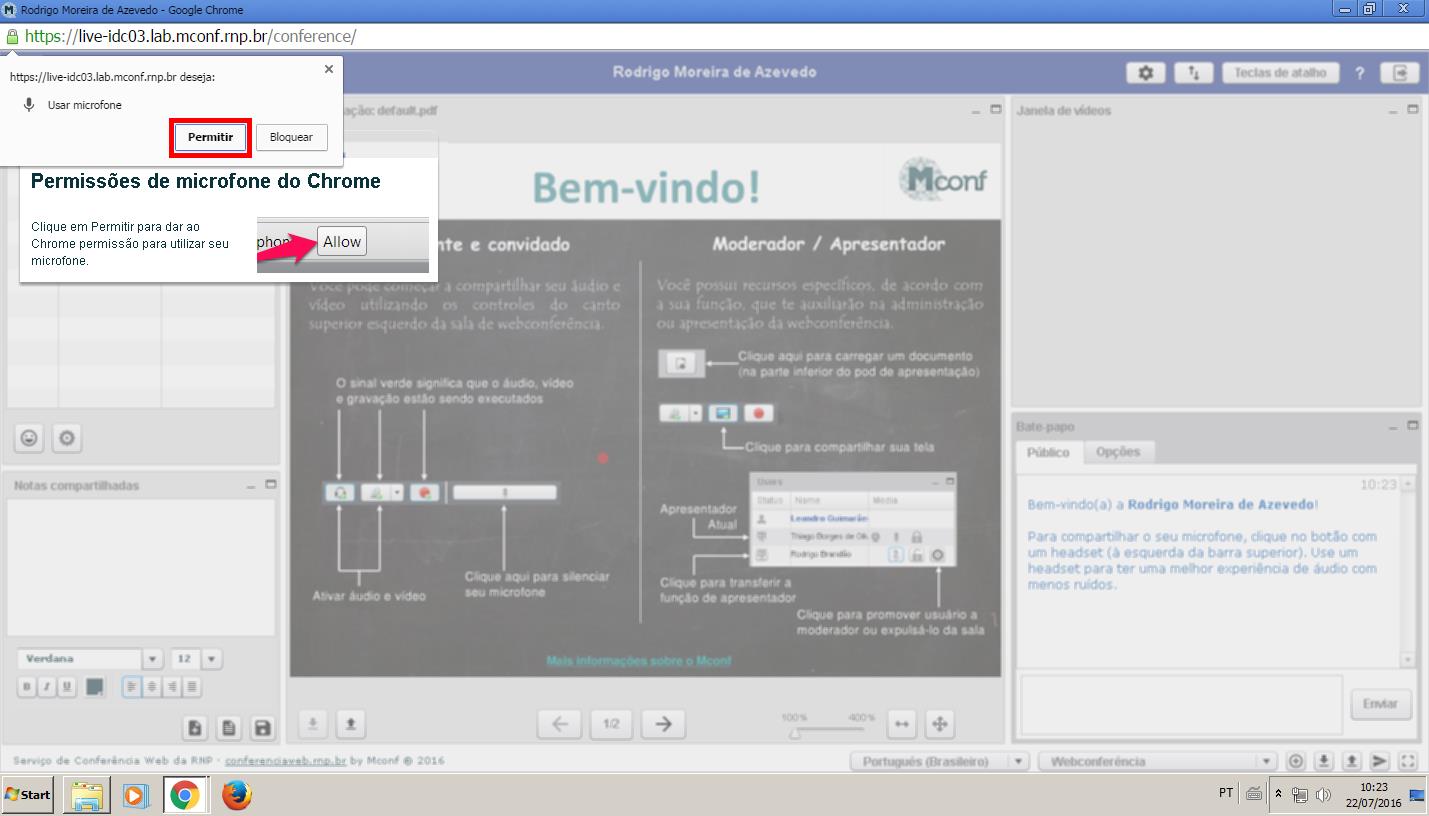Open the Windows Start menu
The width and height of the screenshot is (1429, 816).
pyautogui.click(x=28, y=795)
